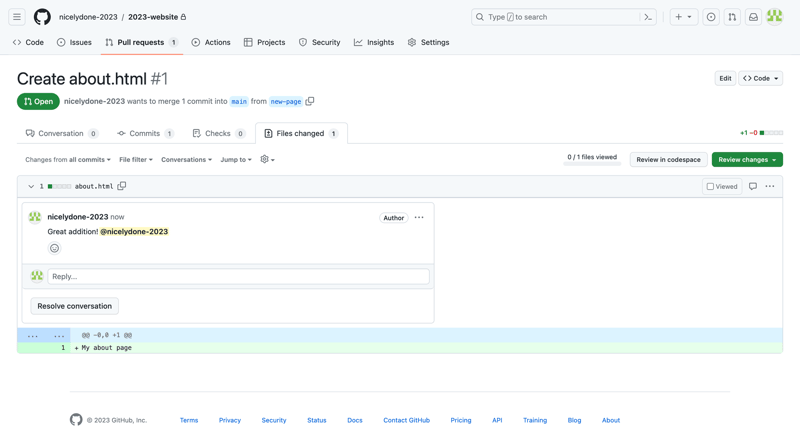Open the Privacy footer link
800x442 pixels.
click(x=230, y=420)
